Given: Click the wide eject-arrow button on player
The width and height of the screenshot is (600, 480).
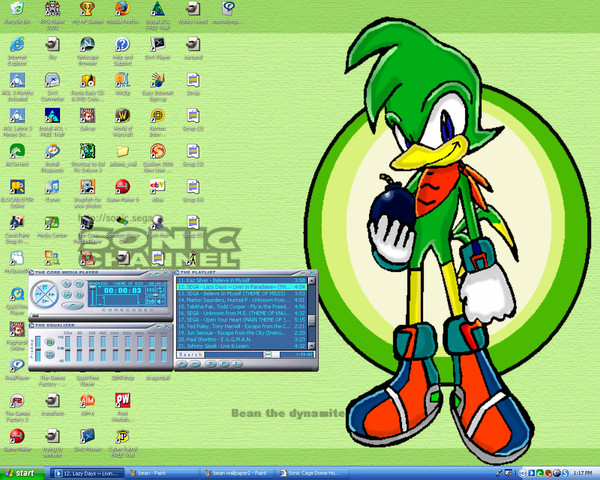Looking at the screenshot, I should coord(72,305).
